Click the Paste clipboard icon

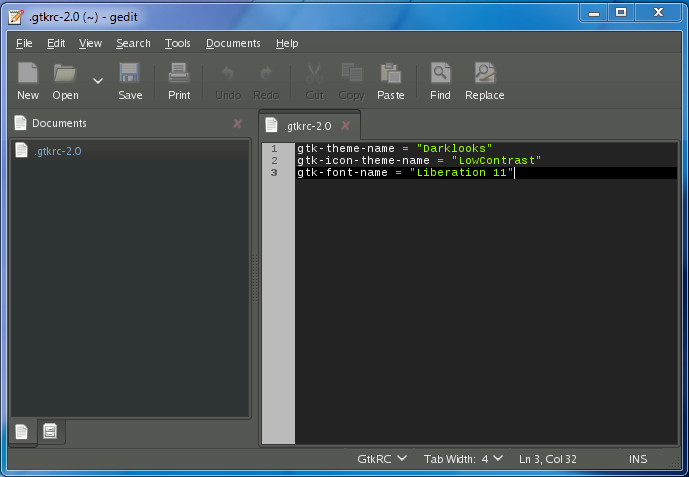[x=390, y=74]
